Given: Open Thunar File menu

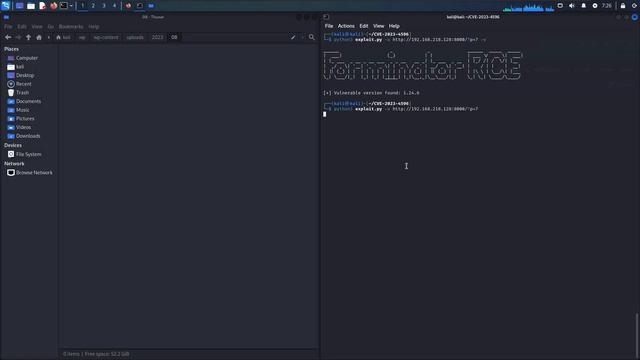Looking at the screenshot, I should (8, 27).
